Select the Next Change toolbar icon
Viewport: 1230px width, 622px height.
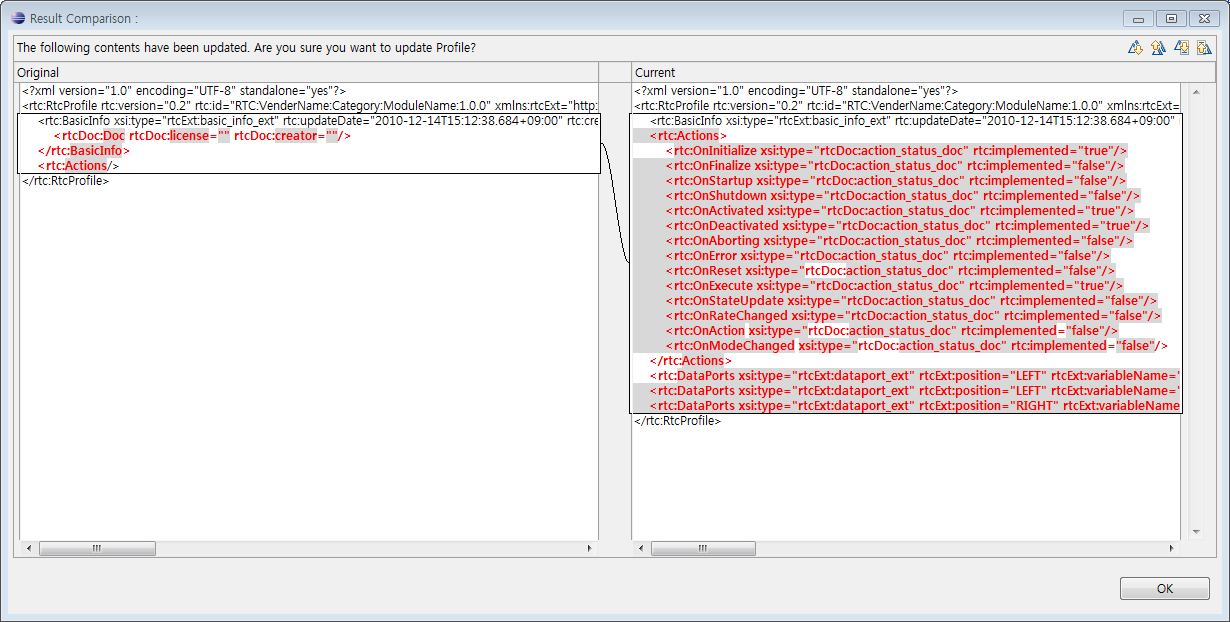coord(1181,47)
